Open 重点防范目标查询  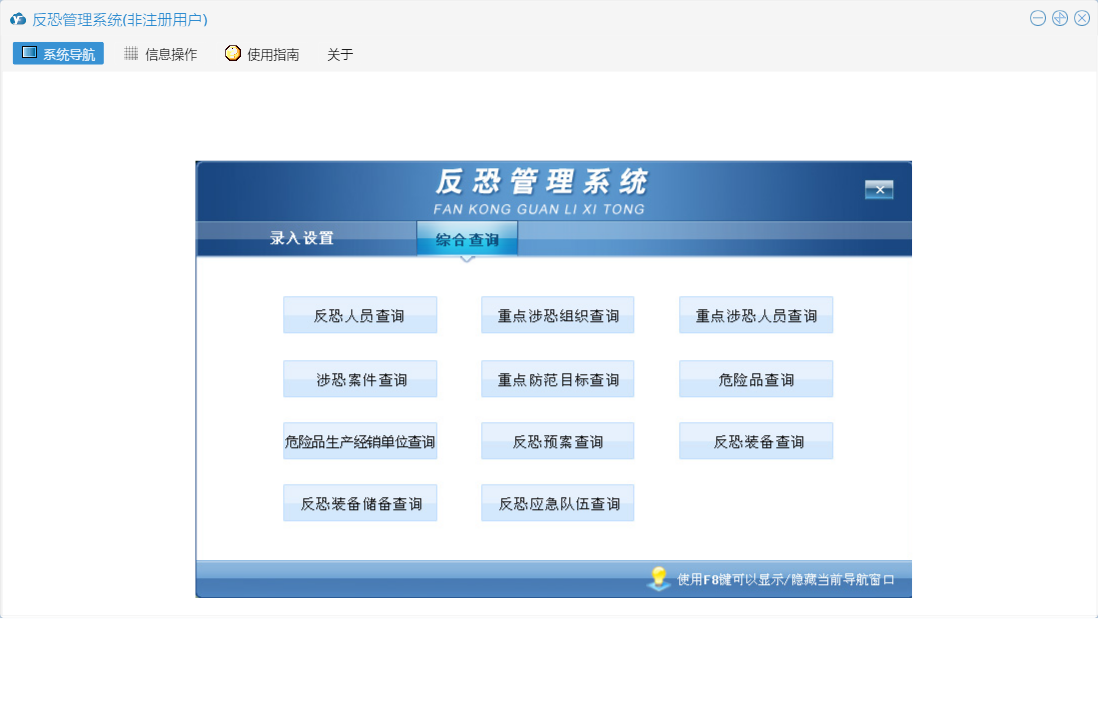pos(558,379)
